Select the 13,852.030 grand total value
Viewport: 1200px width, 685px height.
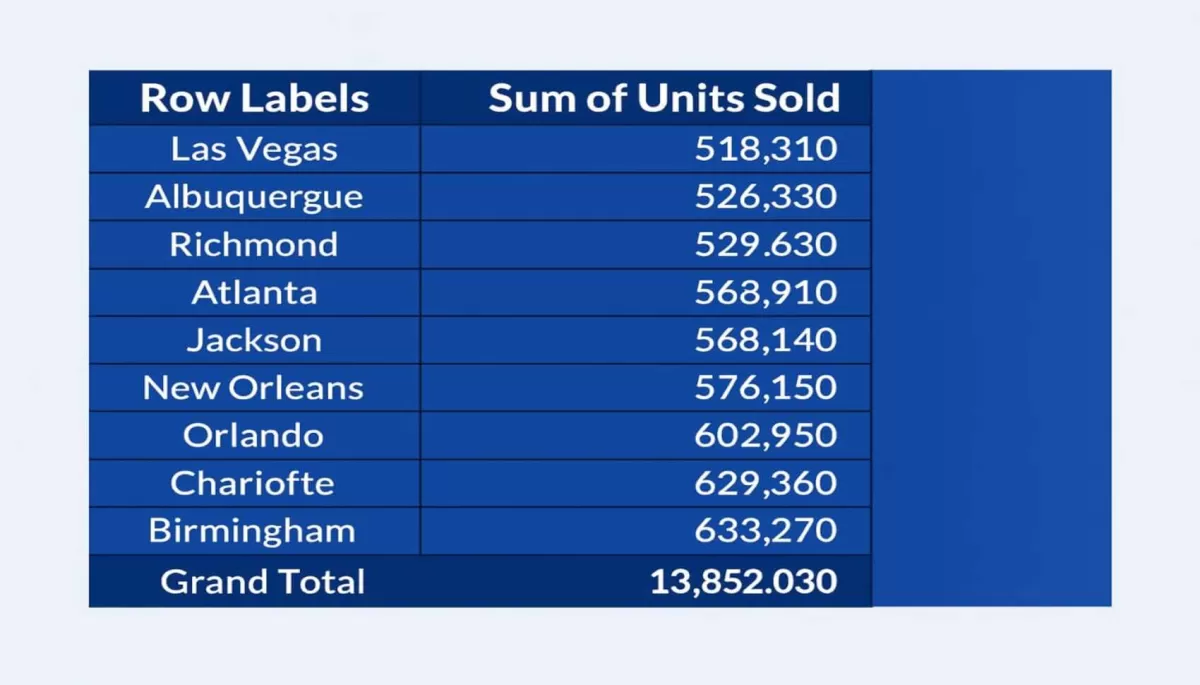pyautogui.click(x=743, y=581)
